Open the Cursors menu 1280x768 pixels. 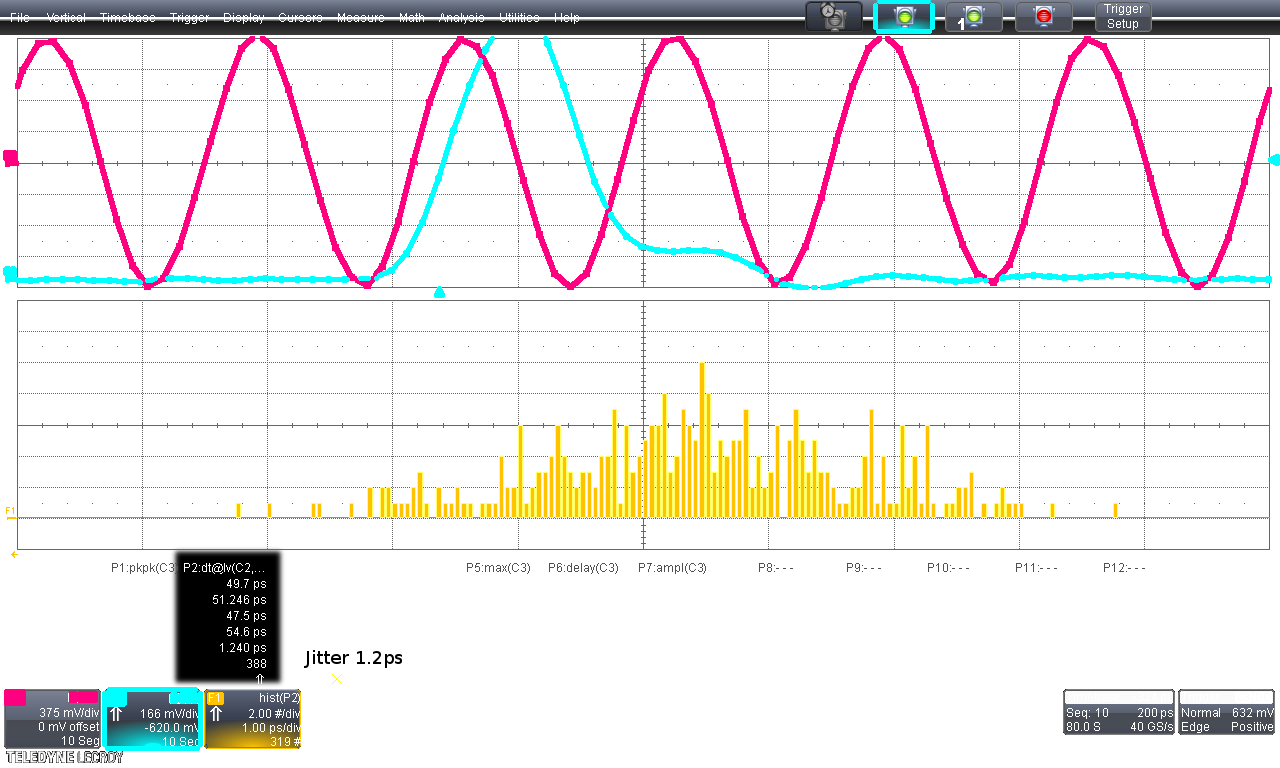[301, 18]
